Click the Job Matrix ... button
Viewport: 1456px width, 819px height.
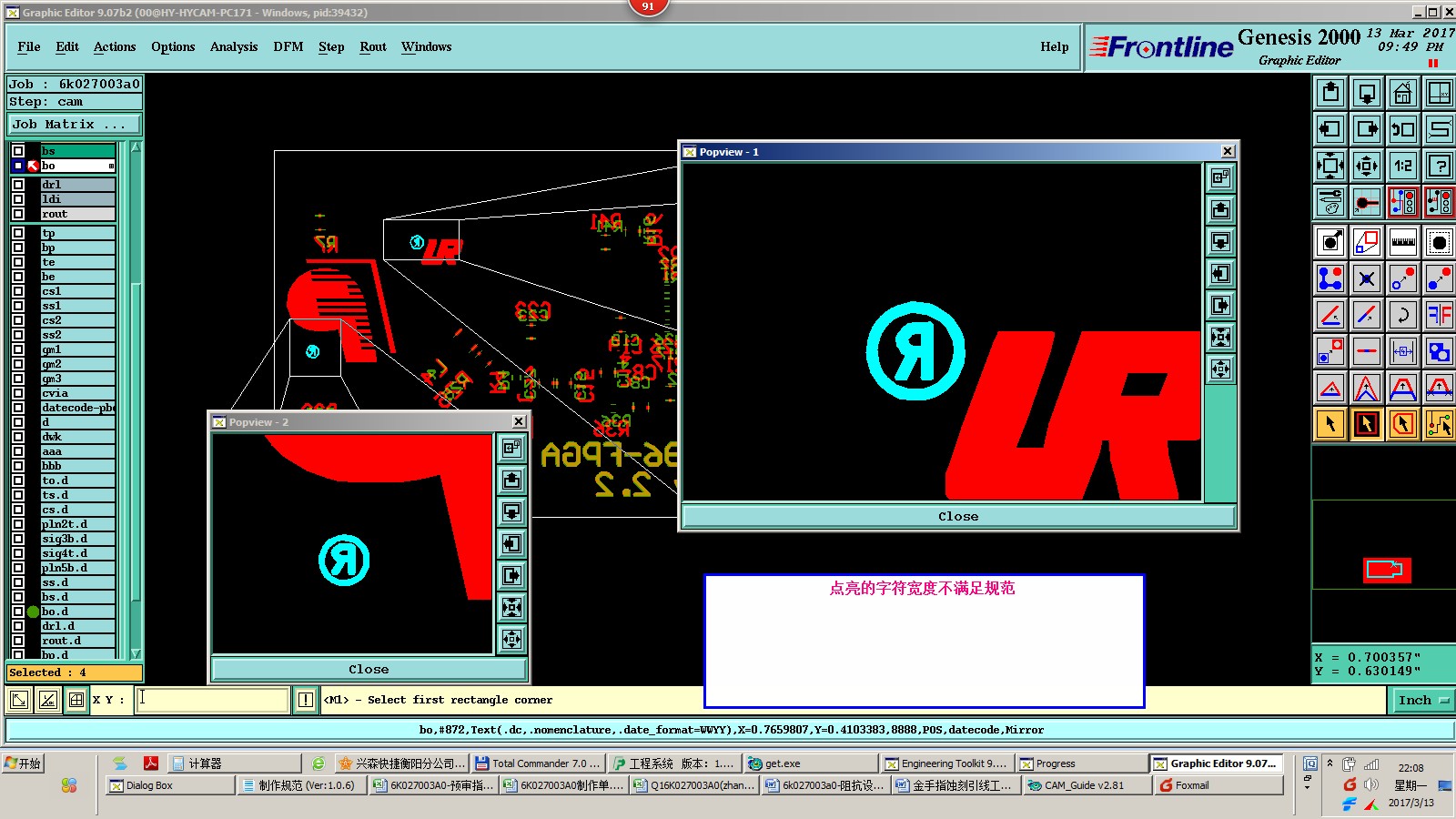(x=75, y=125)
